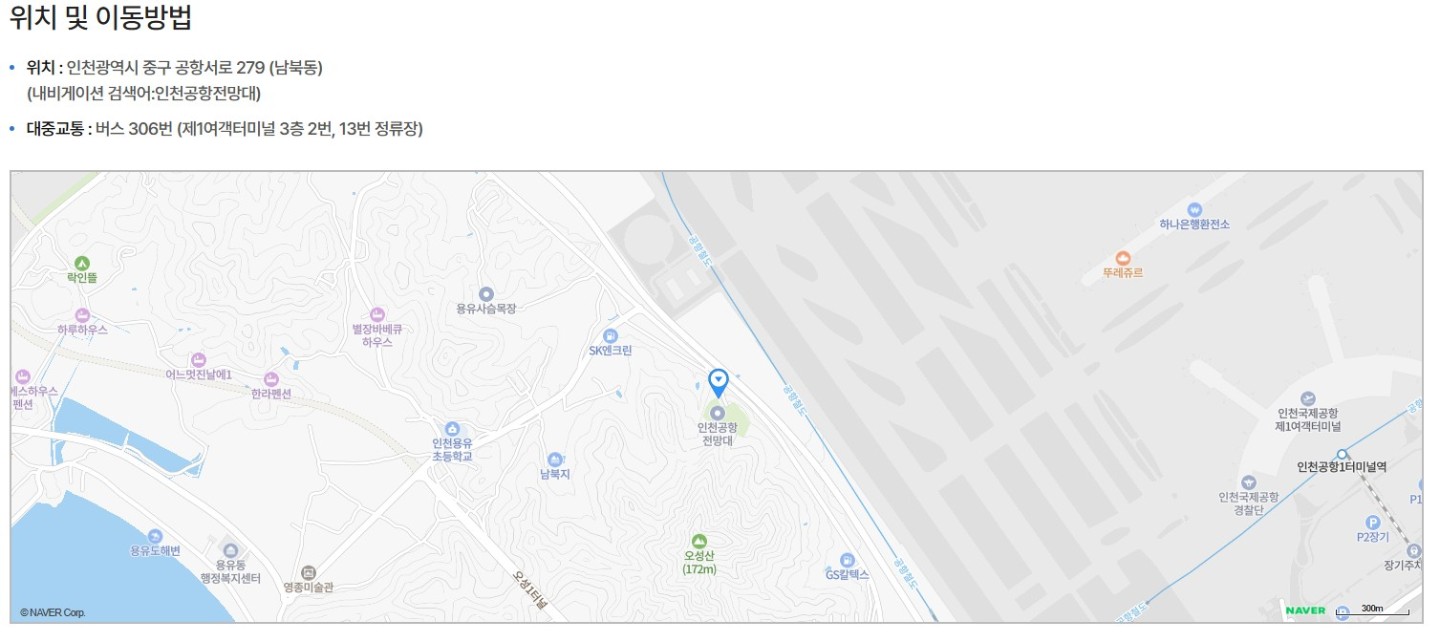Select the 별장바베큐 하우스 lodging icon
Image resolution: width=1440 pixels, height=642 pixels.
pyautogui.click(x=377, y=314)
